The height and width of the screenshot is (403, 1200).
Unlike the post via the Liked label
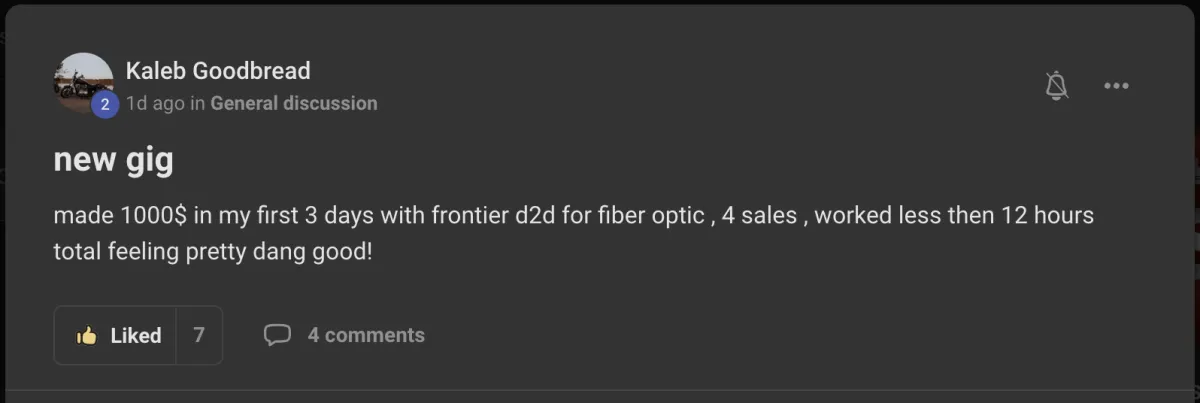click(x=136, y=336)
